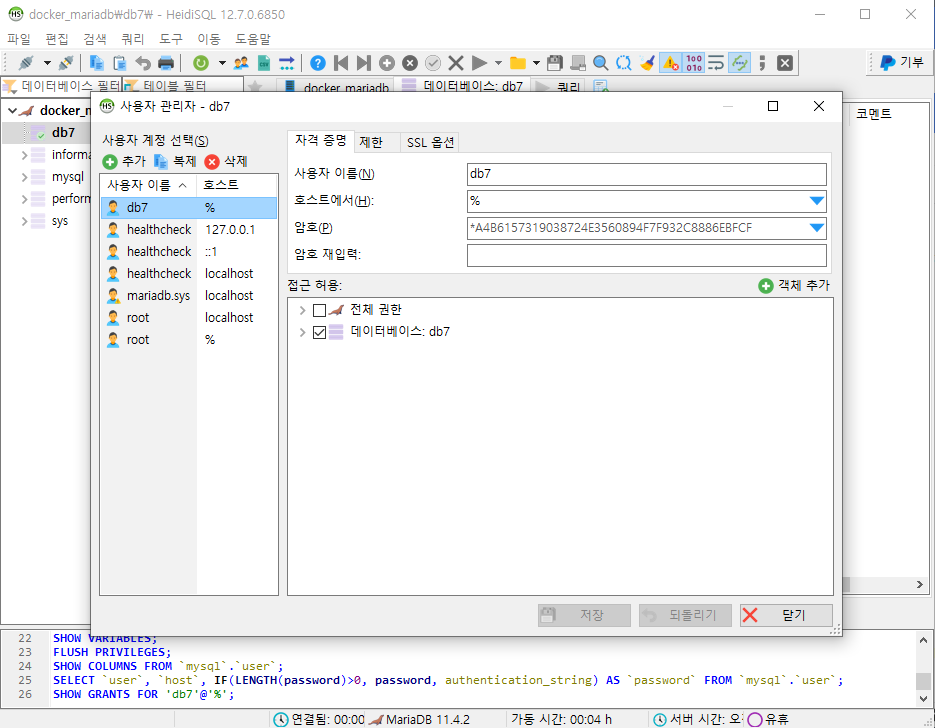Run query play icon in toolbar

[x=479, y=63]
